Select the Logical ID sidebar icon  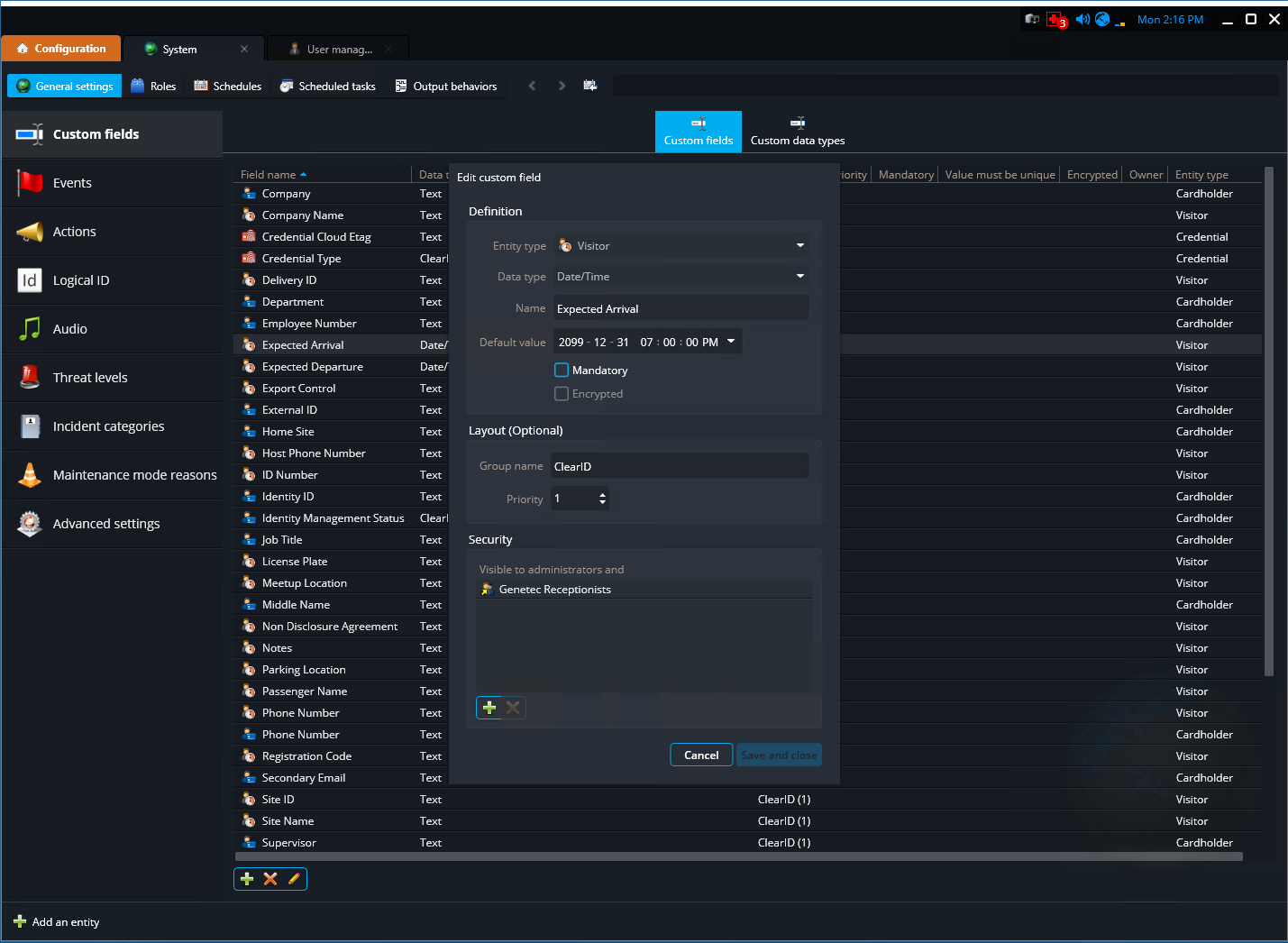coord(29,280)
